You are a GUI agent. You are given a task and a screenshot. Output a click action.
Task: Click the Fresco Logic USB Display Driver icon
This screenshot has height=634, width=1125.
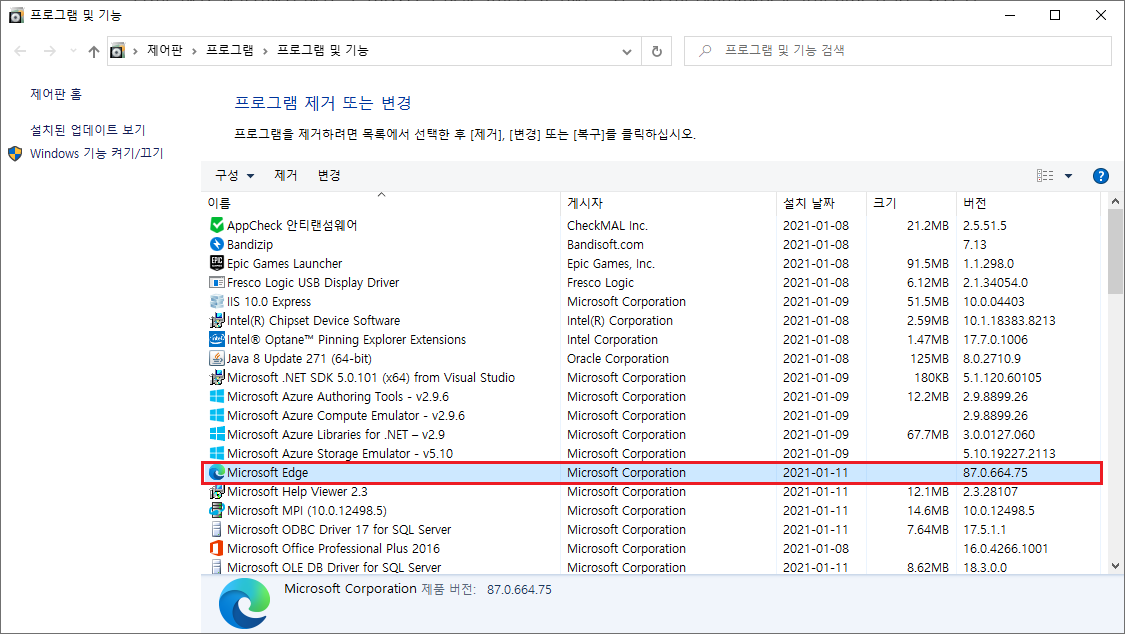(217, 283)
